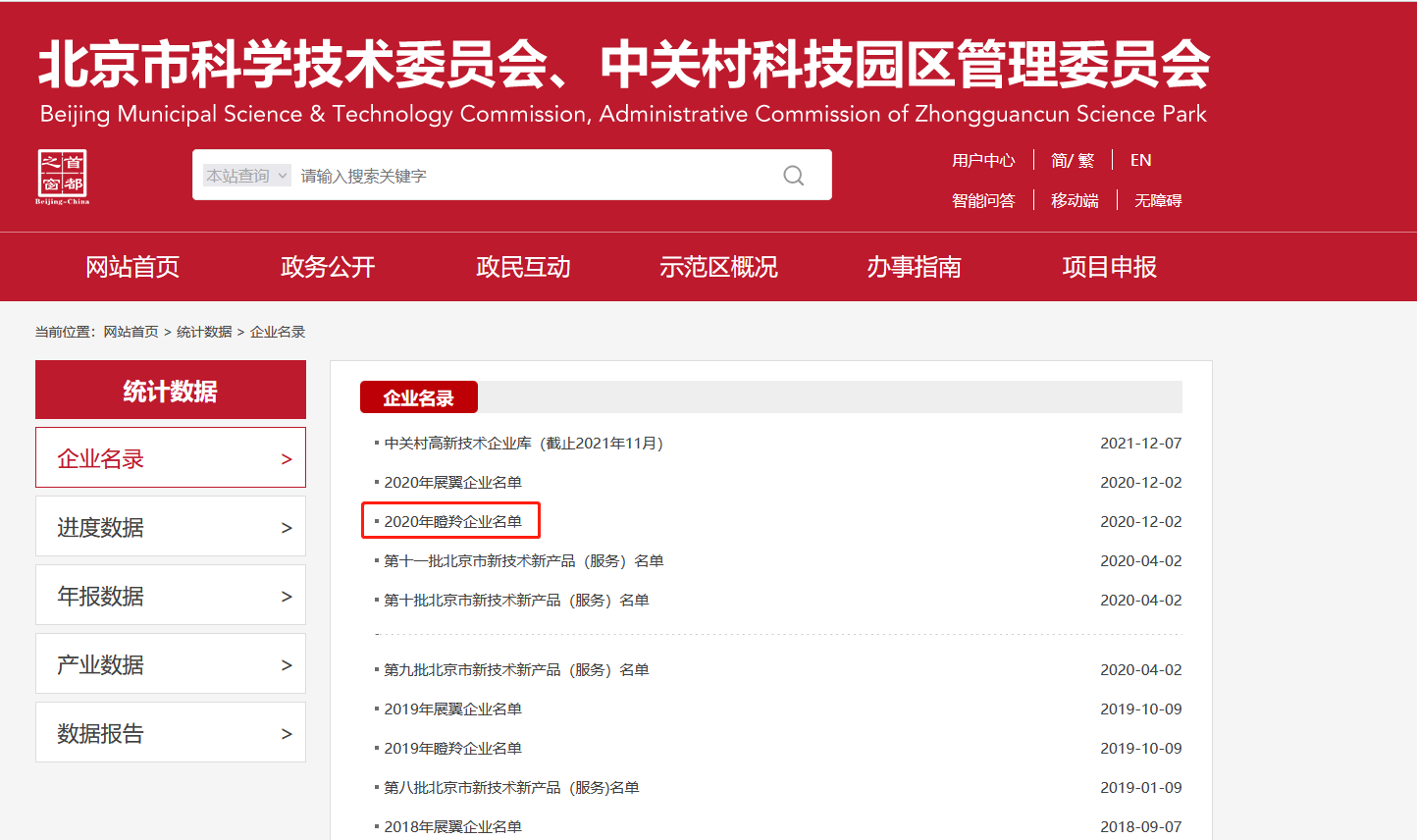Open 第八批北京市新技术新产品 (服务)名单
The image size is (1417, 840).
point(511,788)
